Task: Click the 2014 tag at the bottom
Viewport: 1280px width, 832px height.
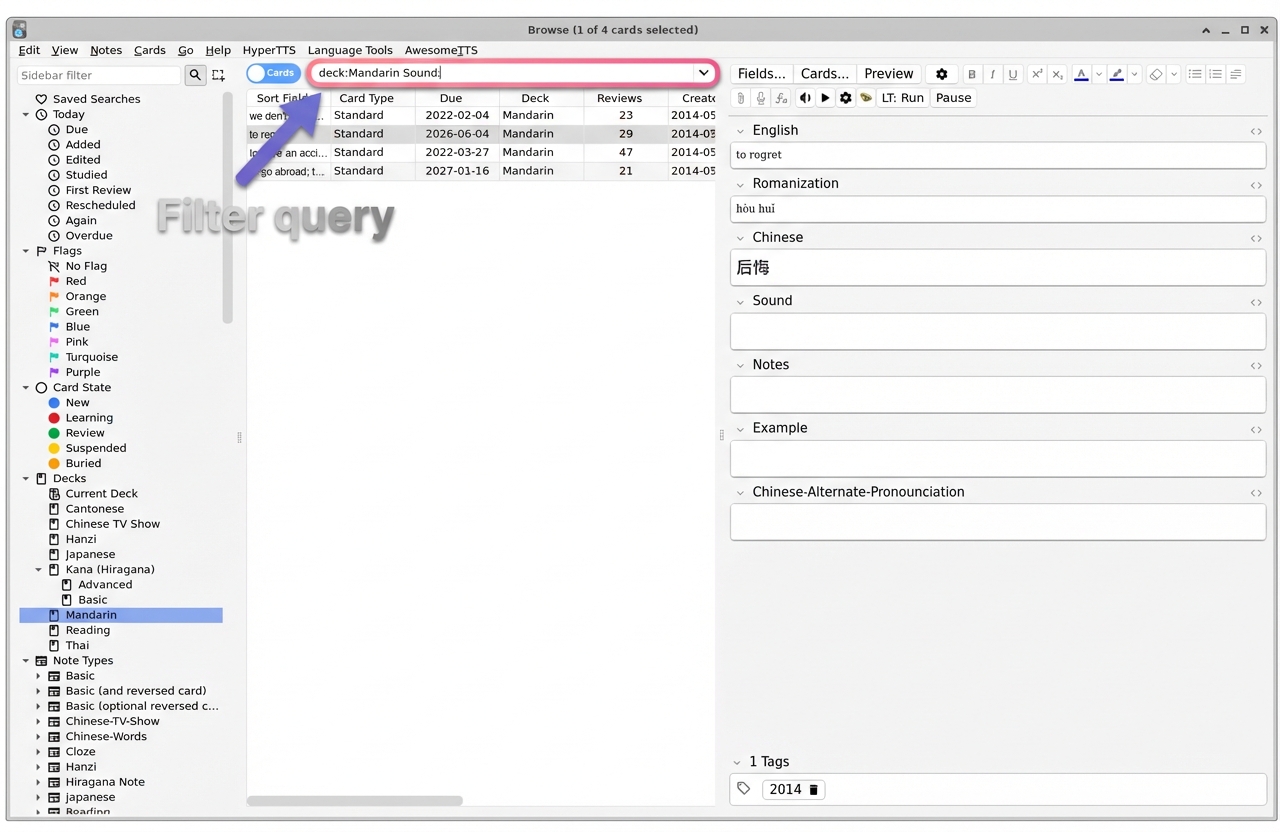Action: click(x=786, y=789)
